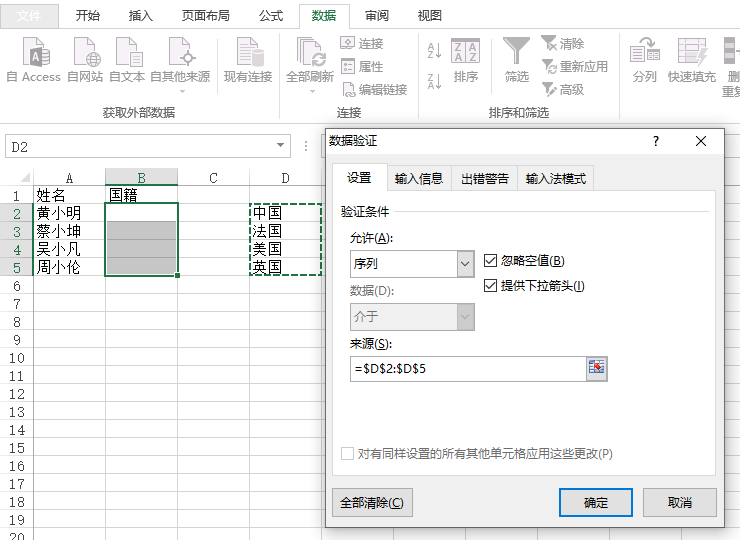Click the 全部清除 button
The height and width of the screenshot is (540, 740).
coord(372,503)
